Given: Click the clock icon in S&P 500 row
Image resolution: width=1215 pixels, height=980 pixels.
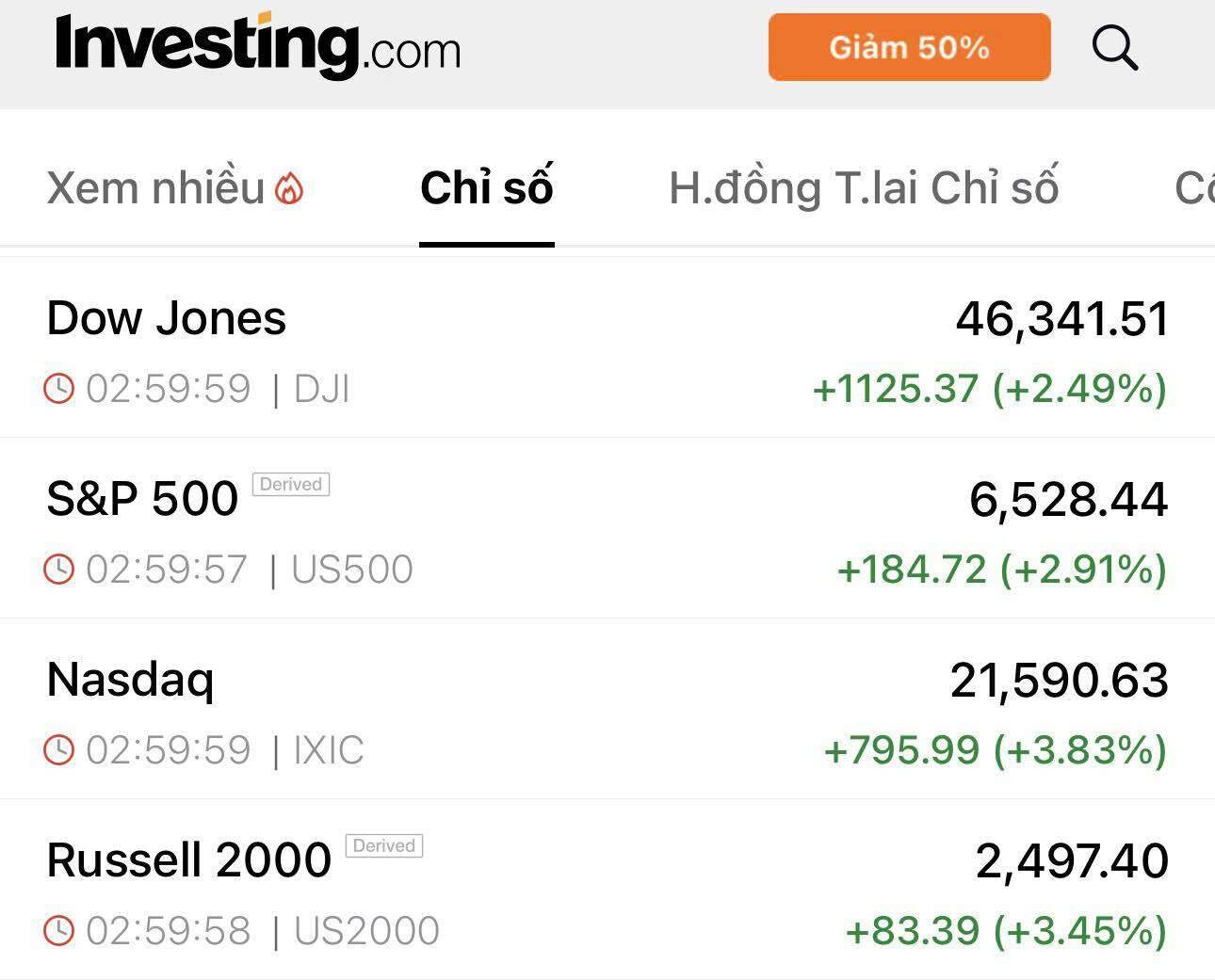Looking at the screenshot, I should (58, 569).
